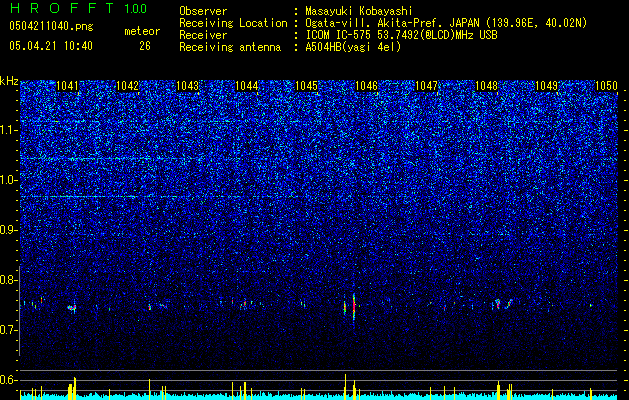Click the kHz axis unit label
Image resolution: width=629 pixels, height=400 pixels.
pos(9,81)
